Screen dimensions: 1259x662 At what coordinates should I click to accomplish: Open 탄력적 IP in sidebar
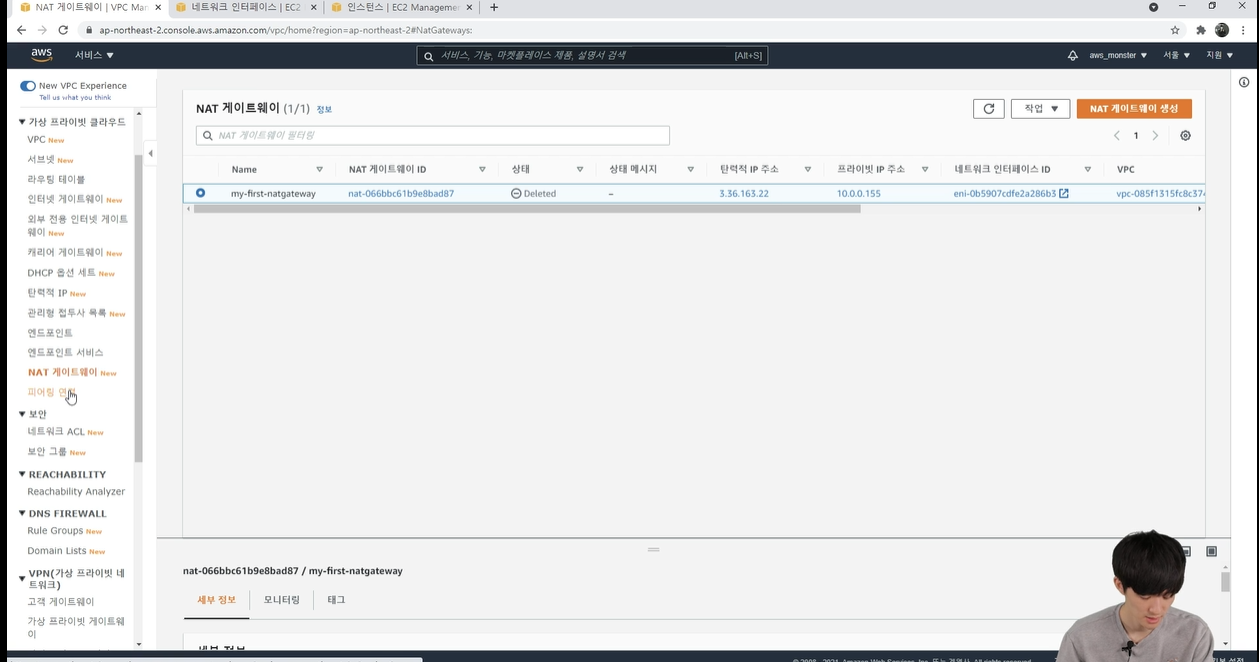click(47, 293)
